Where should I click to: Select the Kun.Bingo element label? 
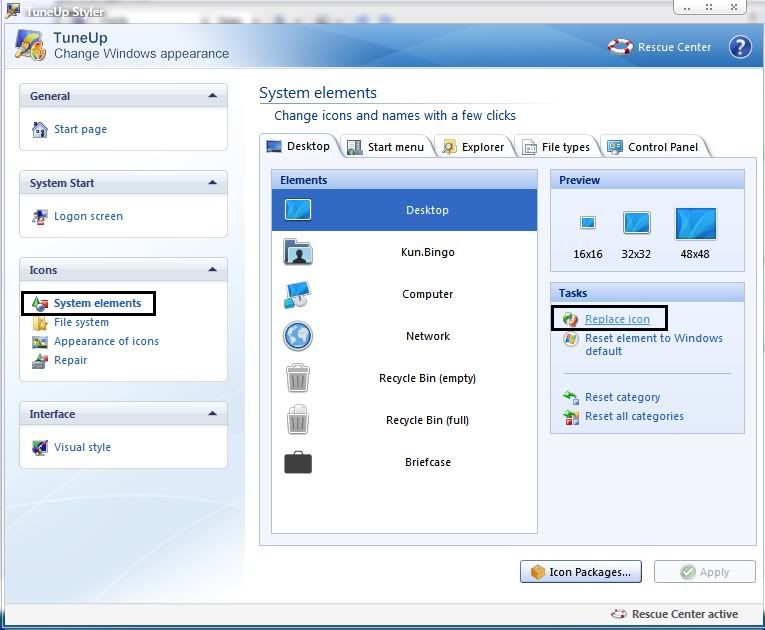[428, 252]
